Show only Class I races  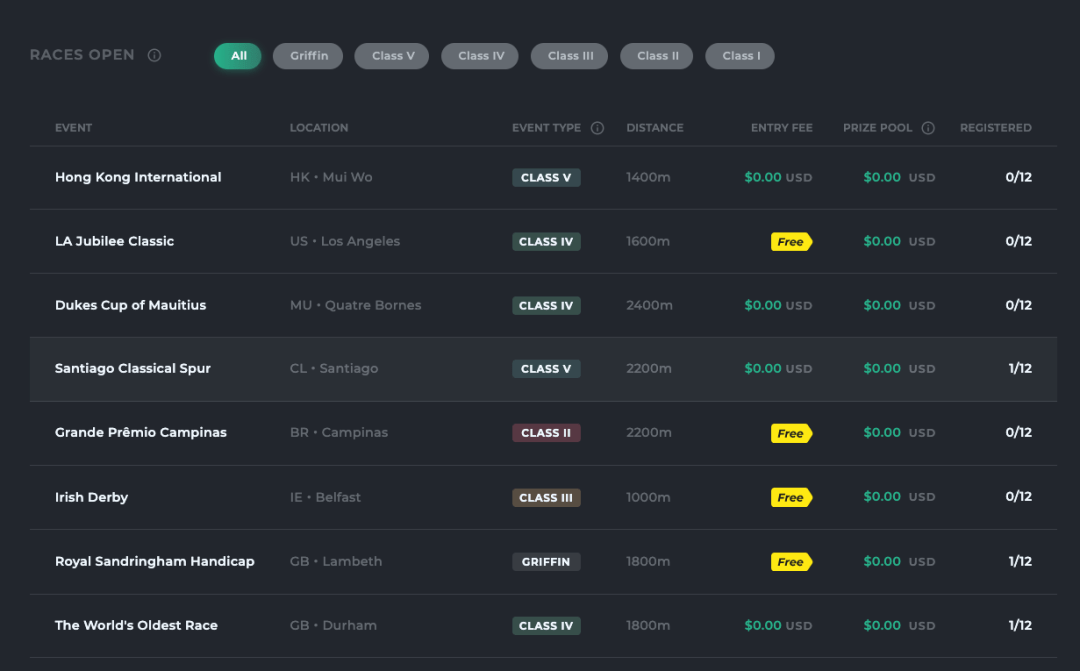coord(740,56)
